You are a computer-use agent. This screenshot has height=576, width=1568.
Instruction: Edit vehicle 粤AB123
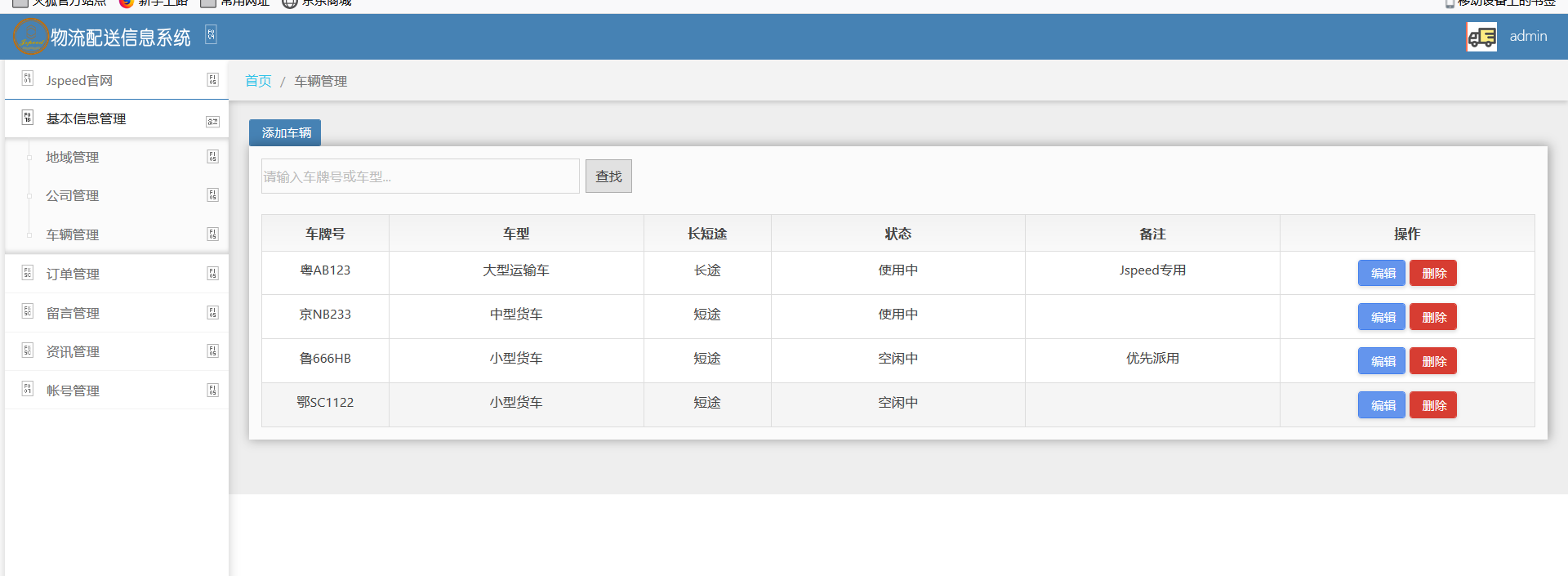pos(1382,273)
